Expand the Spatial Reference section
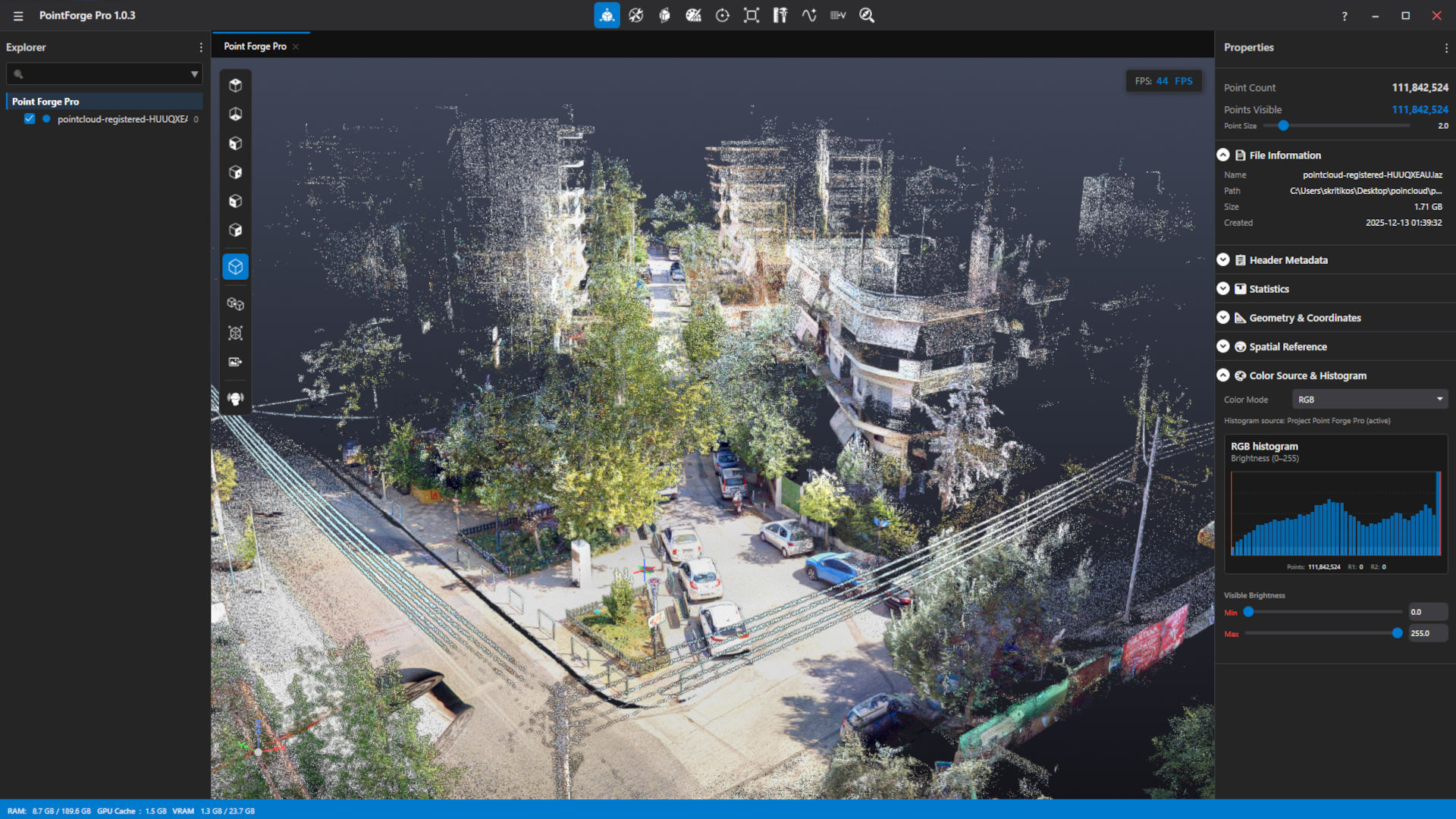Image resolution: width=1456 pixels, height=819 pixels. pos(1223,346)
